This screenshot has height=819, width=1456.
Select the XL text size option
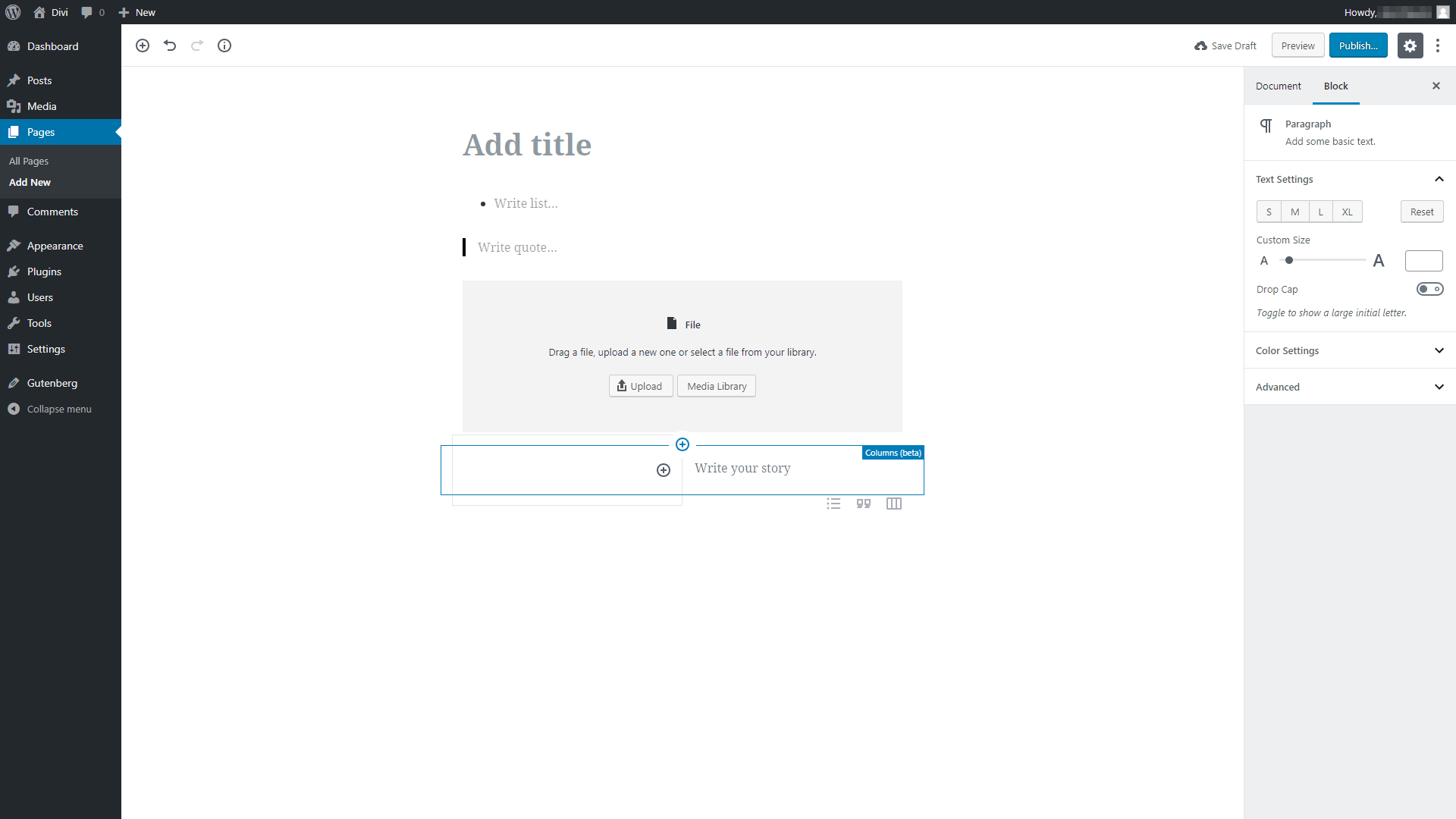click(x=1347, y=211)
